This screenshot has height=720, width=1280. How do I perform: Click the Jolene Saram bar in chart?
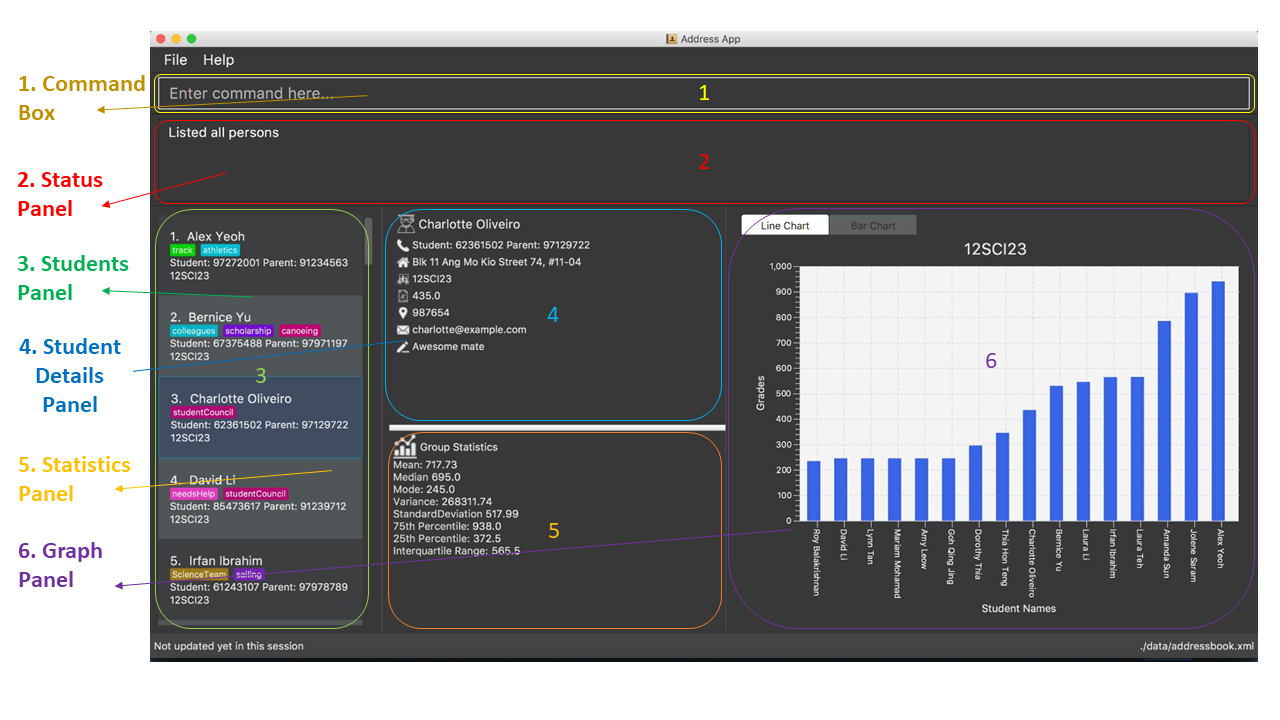pos(1191,407)
